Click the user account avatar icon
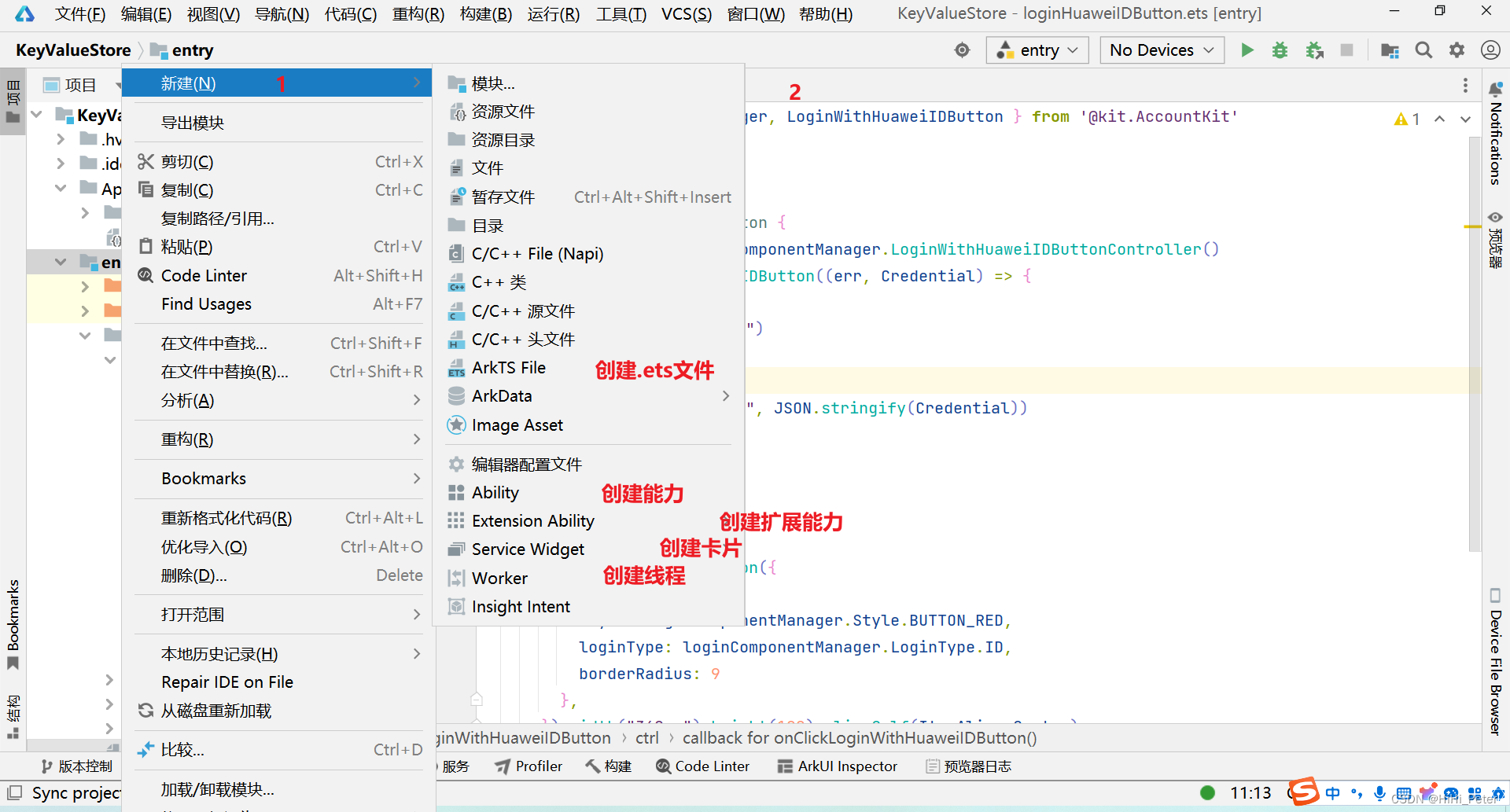This screenshot has width=1510, height=812. point(1490,50)
